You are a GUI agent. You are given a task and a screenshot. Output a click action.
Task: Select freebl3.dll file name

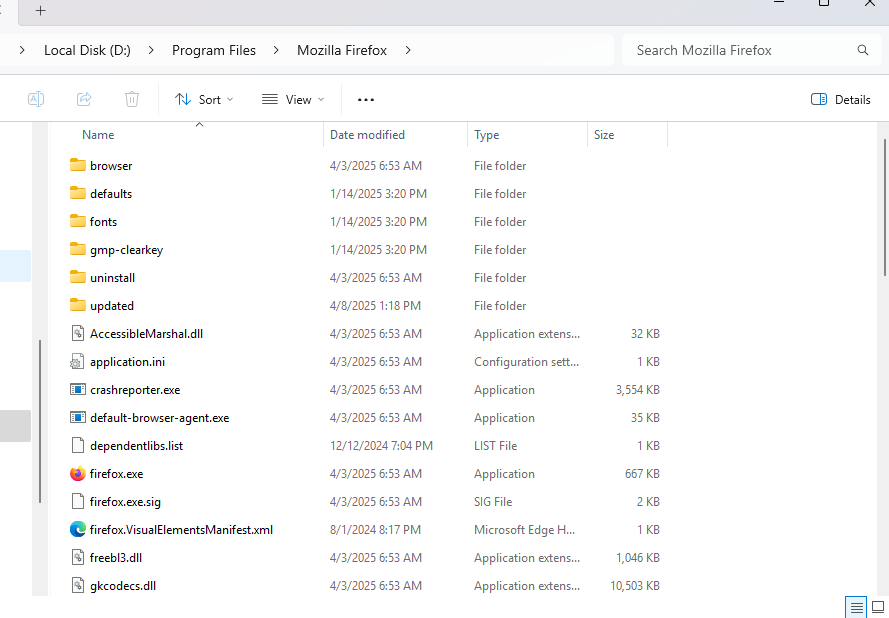click(116, 558)
